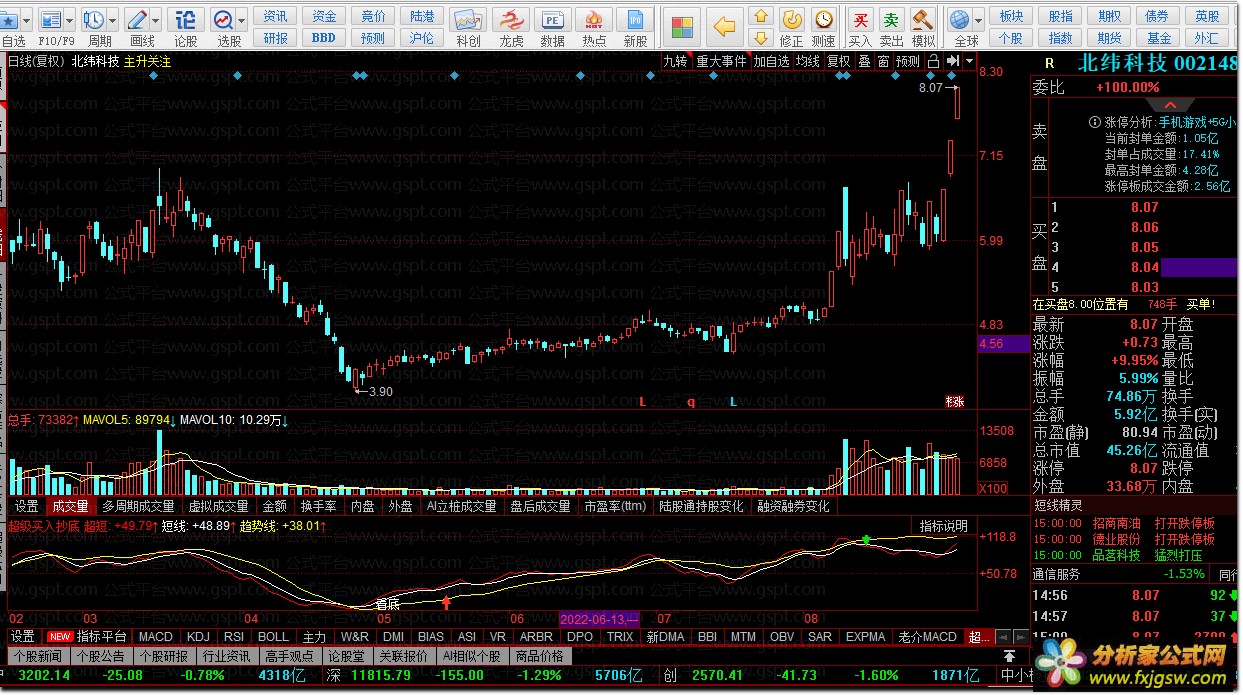Open the 模拟 gavel simulation icon
Viewport: 1243px width, 695px height.
pyautogui.click(x=923, y=19)
